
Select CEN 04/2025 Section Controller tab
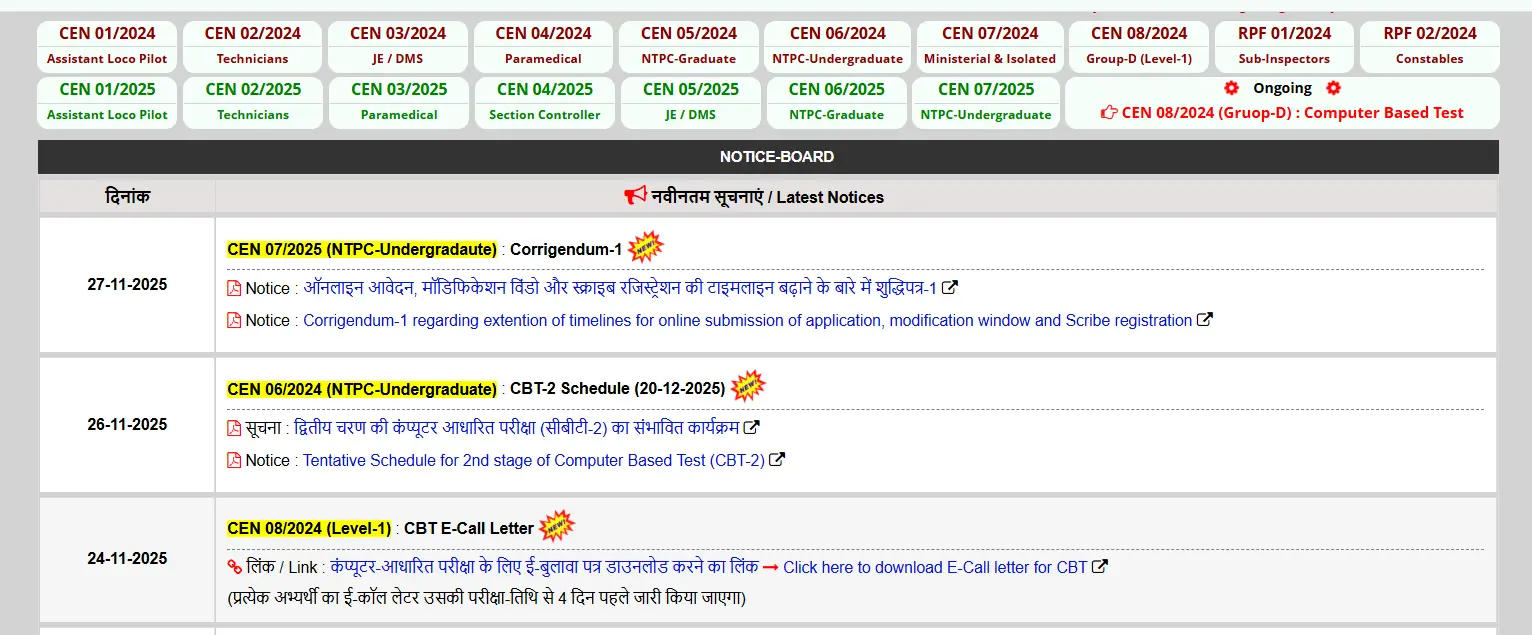545,102
